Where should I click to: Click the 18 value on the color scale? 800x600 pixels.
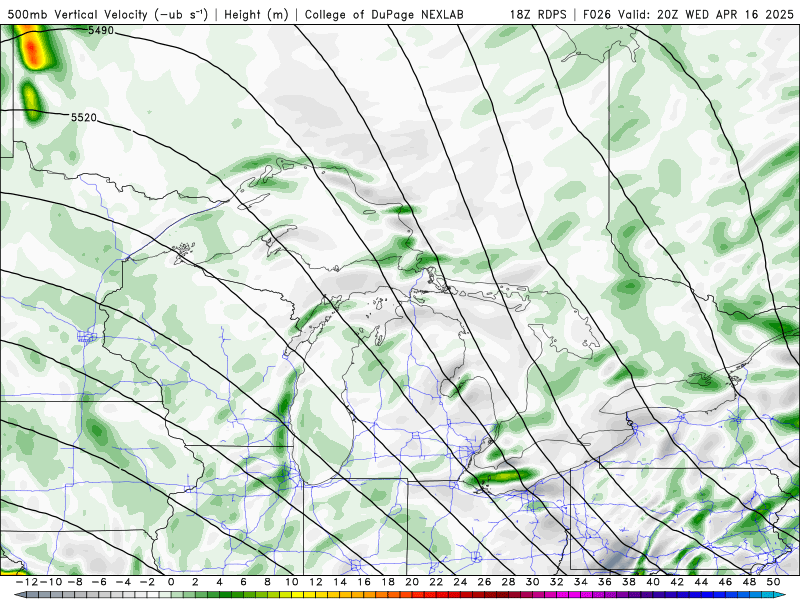pyautogui.click(x=388, y=582)
